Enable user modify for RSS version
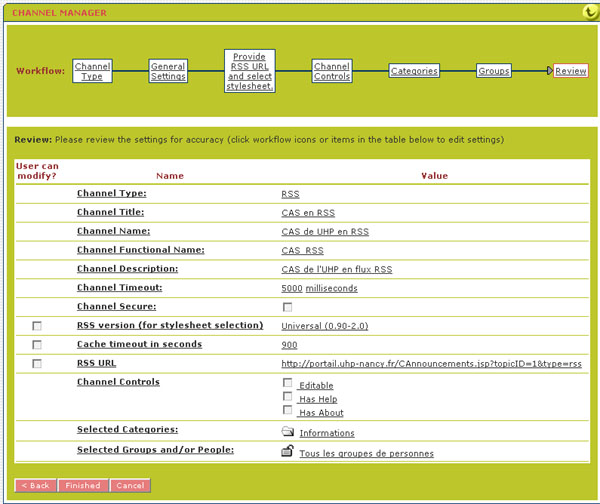The width and height of the screenshot is (600, 504). 37,326
